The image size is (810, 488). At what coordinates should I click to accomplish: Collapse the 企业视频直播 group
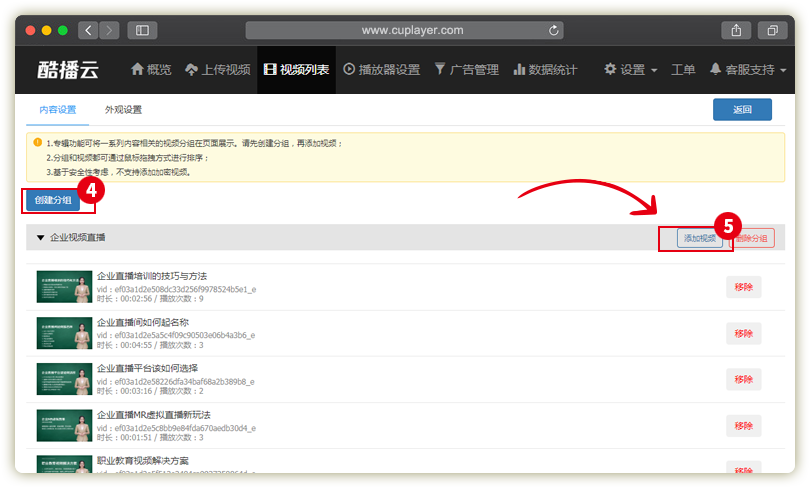coord(41,238)
